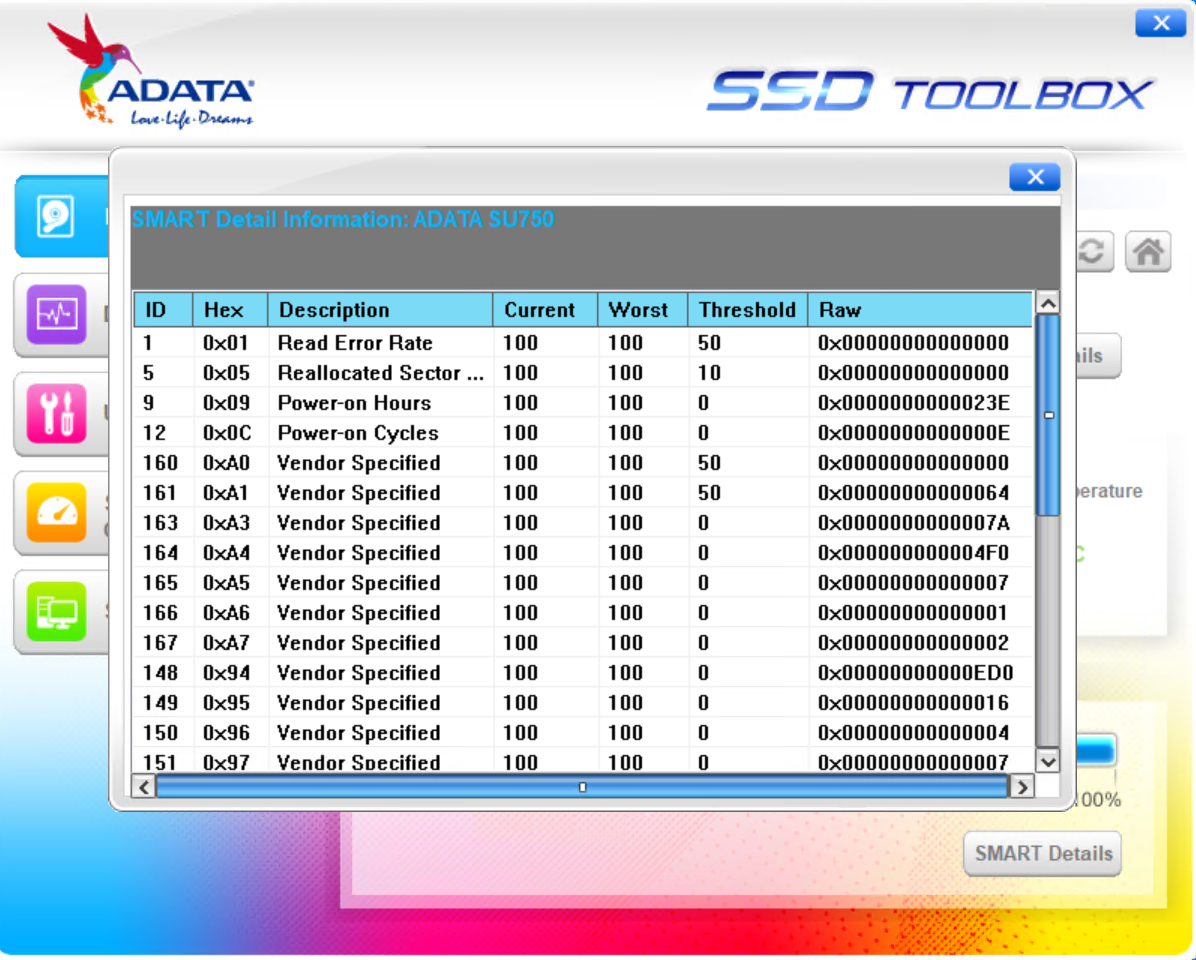Select the Power-on Hours row
Image resolution: width=1196 pixels, height=960 pixels.
[x=580, y=403]
